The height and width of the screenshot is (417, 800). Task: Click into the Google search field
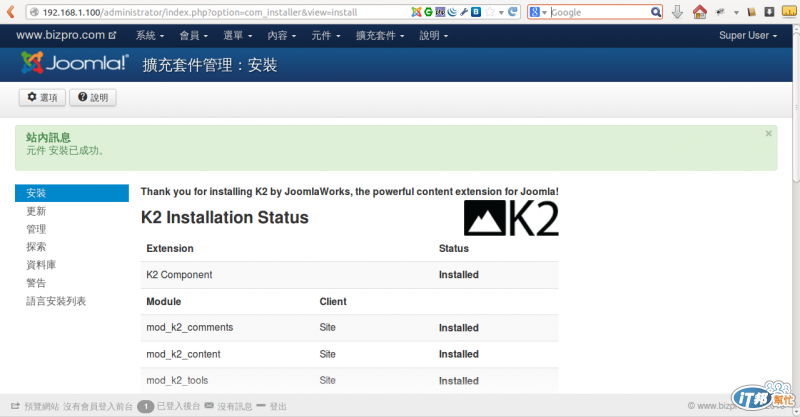pos(599,12)
